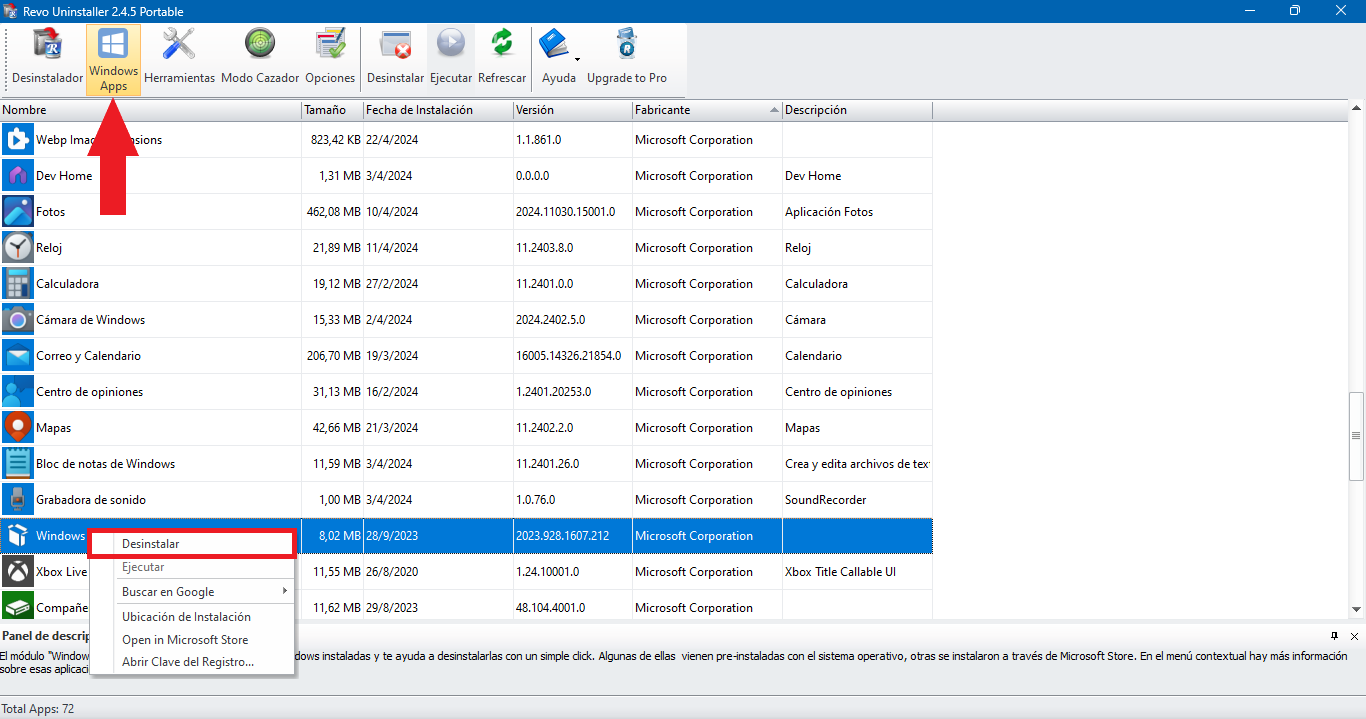Viewport: 1366px width, 719px height.
Task: Select the Cámara de Windows icon
Action: click(x=18, y=320)
